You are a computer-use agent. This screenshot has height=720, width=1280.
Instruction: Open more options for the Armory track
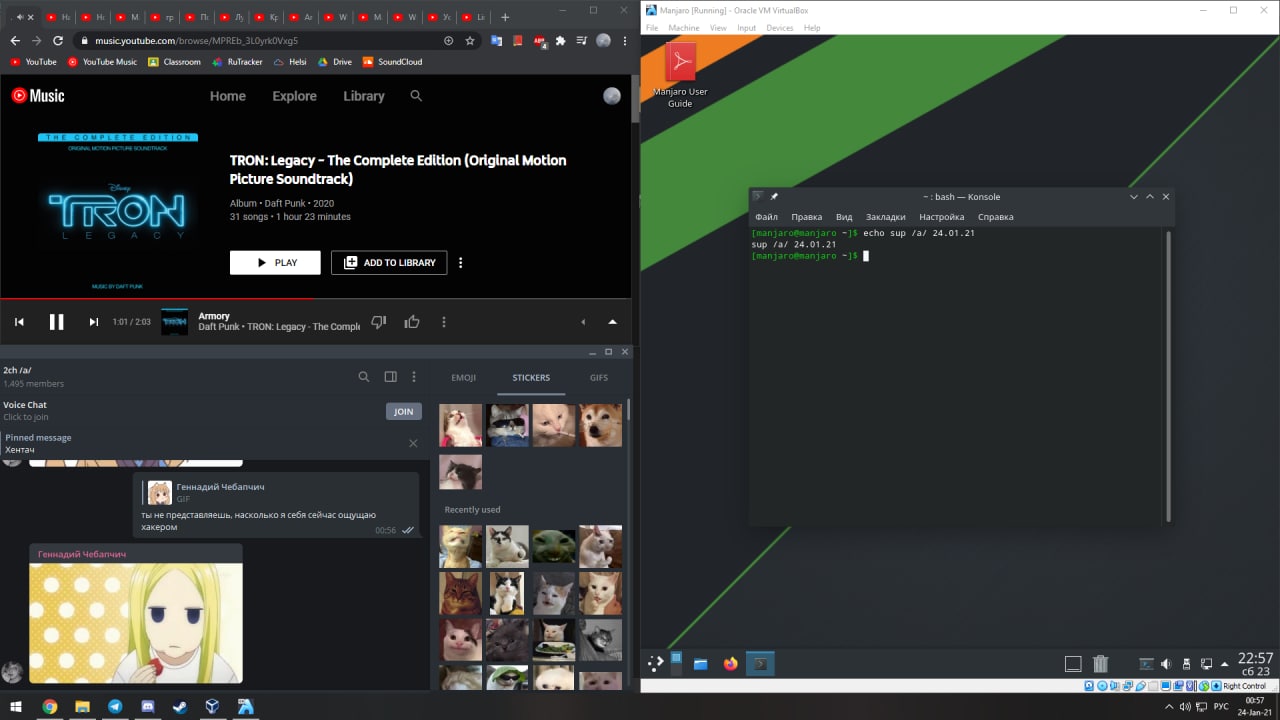coord(444,322)
